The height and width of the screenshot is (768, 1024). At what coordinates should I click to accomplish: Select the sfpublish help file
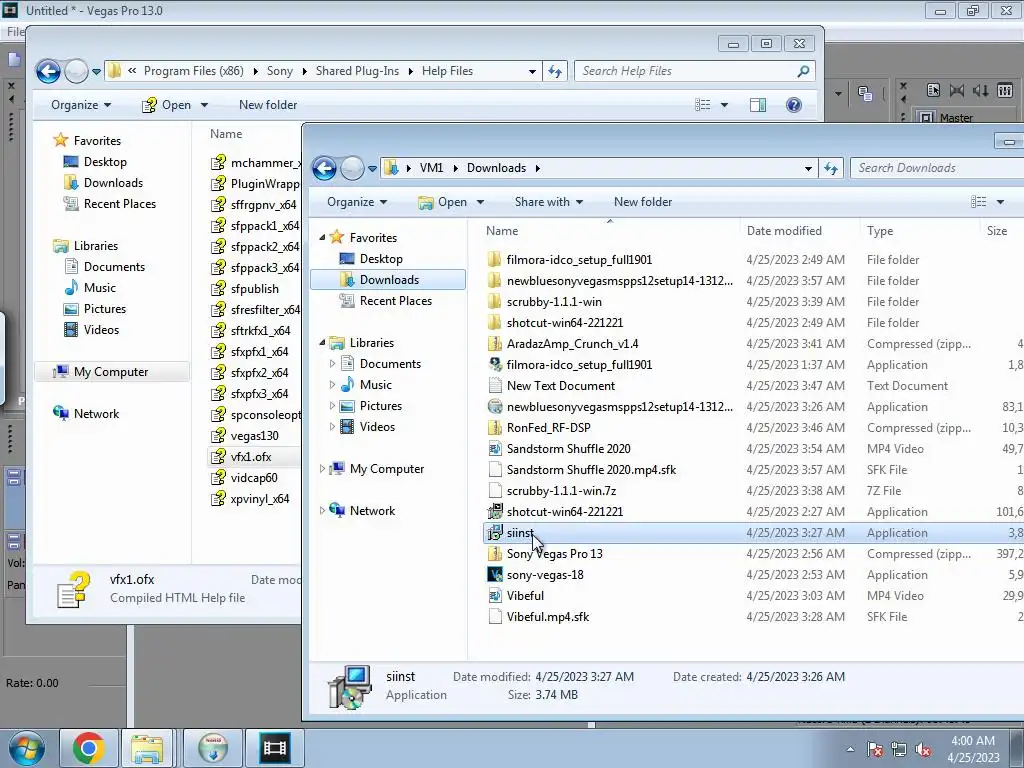254,289
